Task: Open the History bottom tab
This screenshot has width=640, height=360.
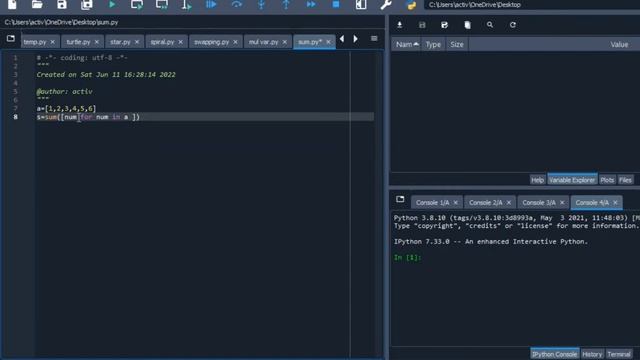Action: pos(592,354)
